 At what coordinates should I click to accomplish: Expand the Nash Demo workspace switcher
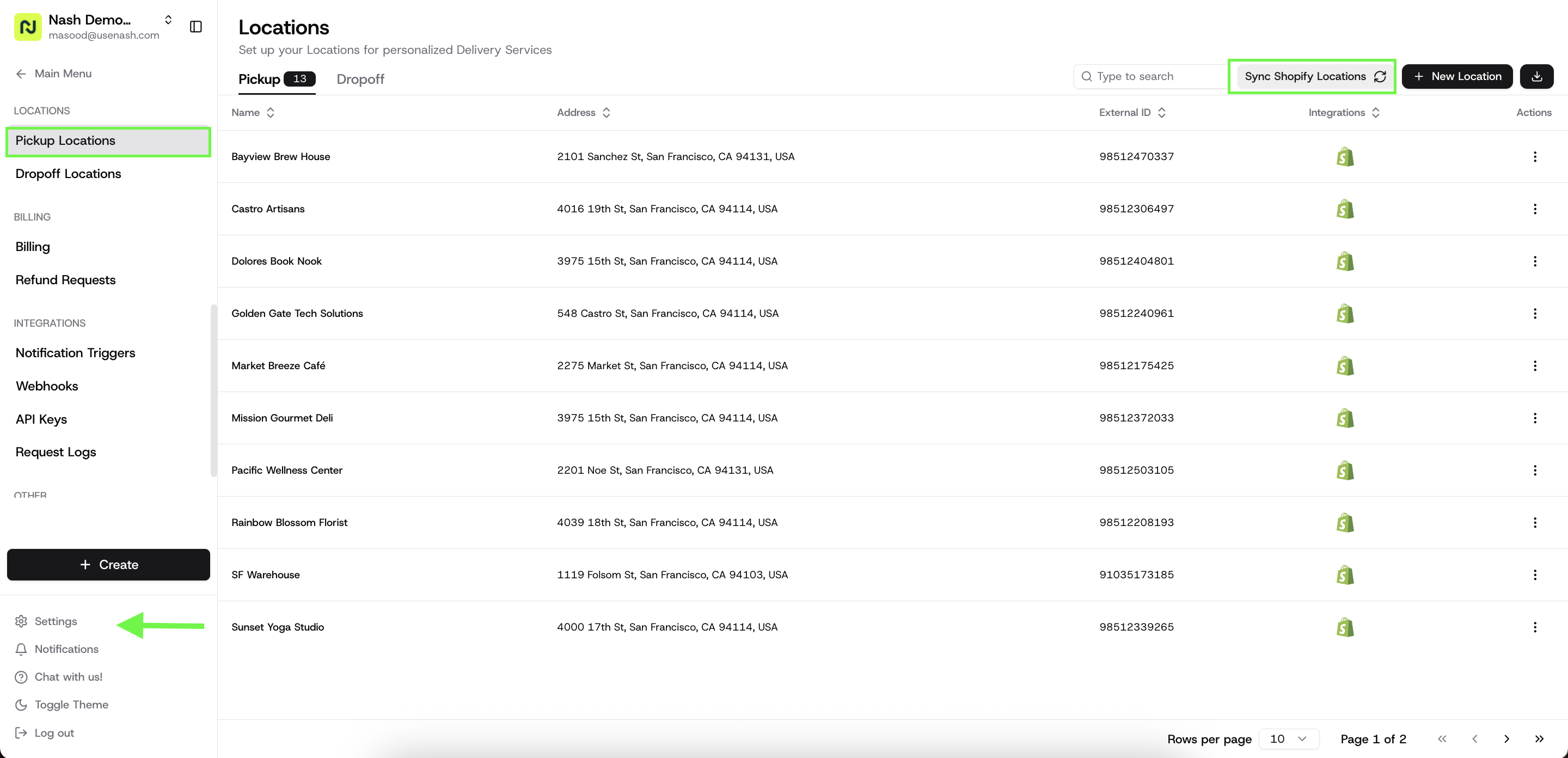[x=168, y=20]
